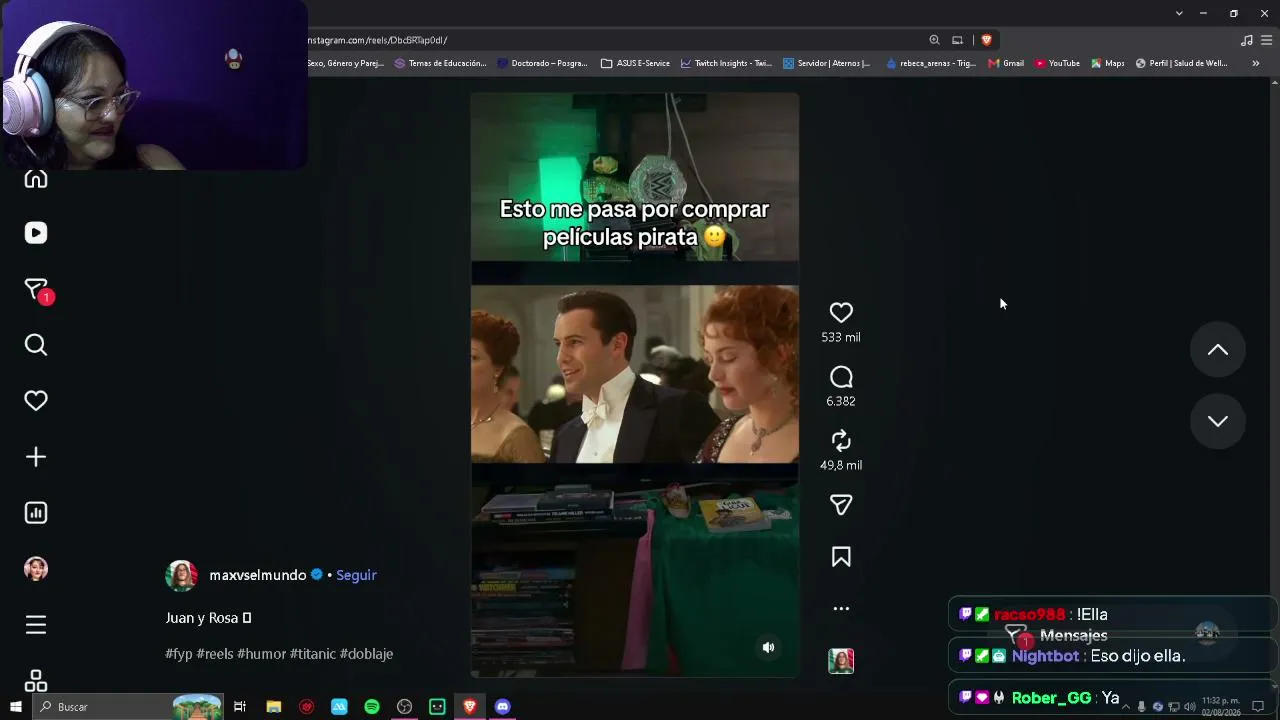
Task: Open Instagram search in sidebar
Action: click(x=36, y=345)
